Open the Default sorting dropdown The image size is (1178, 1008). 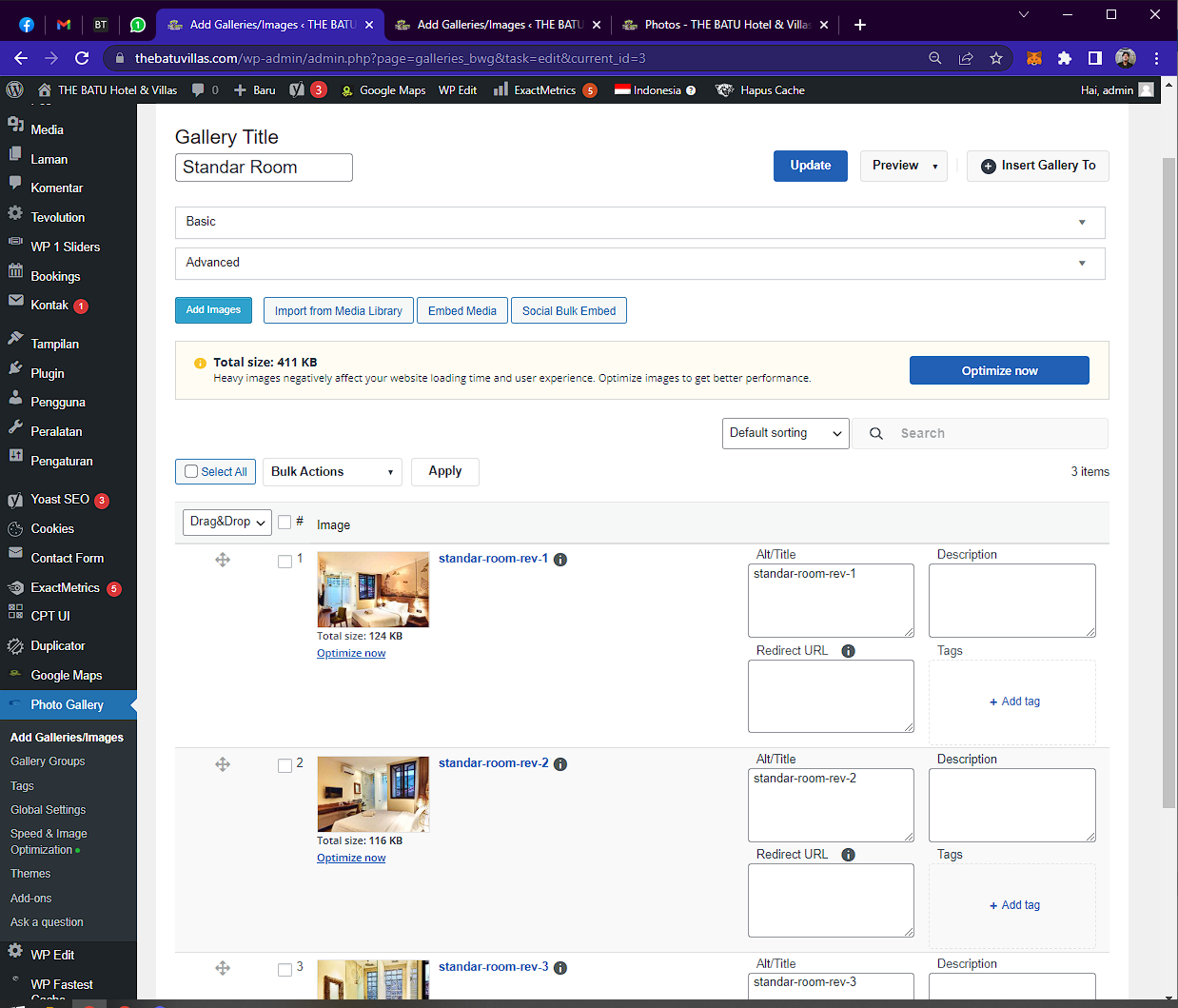pos(785,433)
